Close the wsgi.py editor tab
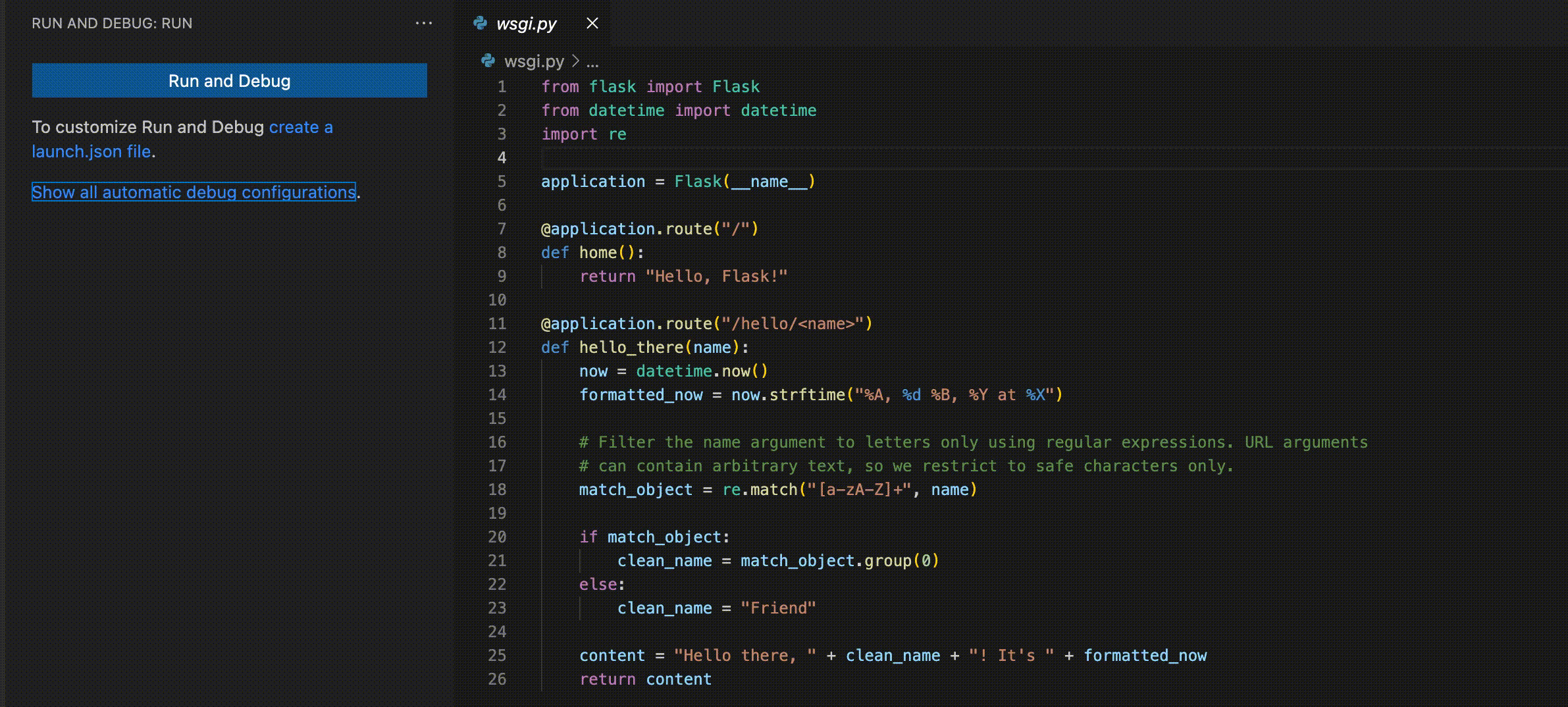Image resolution: width=1568 pixels, height=707 pixels. (x=592, y=23)
